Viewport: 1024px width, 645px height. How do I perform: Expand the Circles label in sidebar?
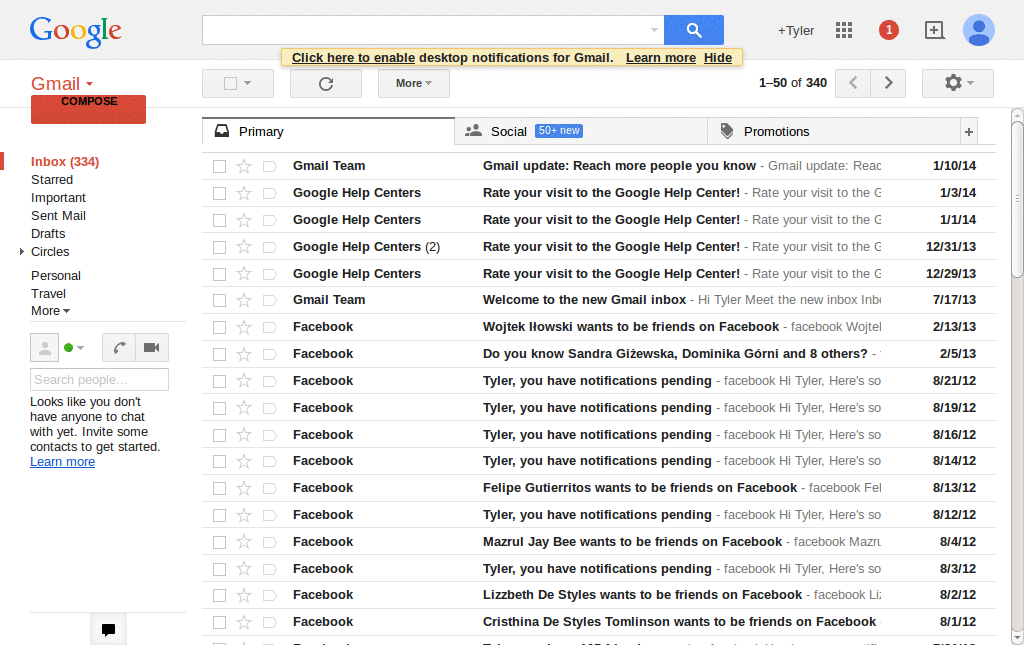22,251
